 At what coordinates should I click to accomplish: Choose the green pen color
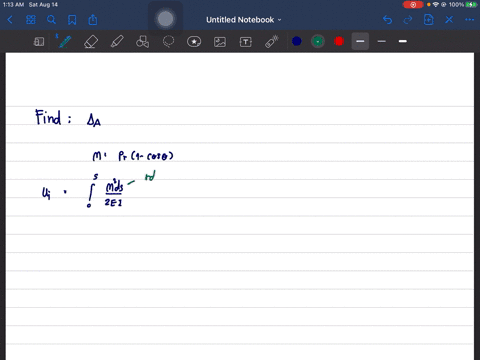(x=318, y=41)
